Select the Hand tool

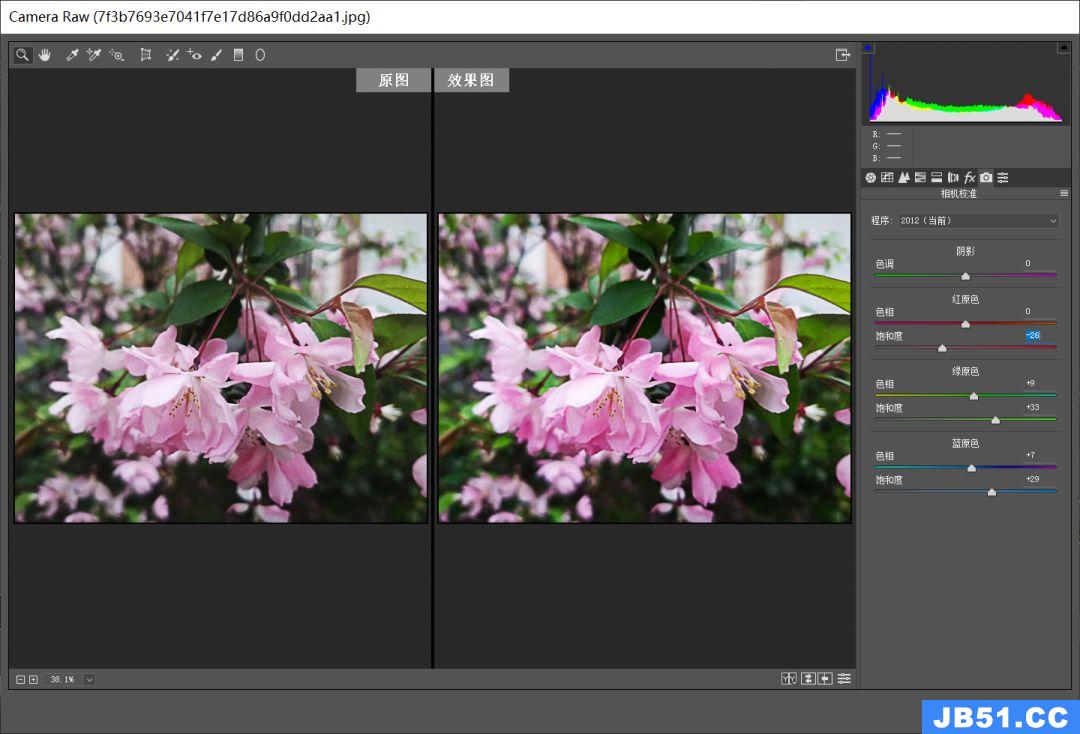coord(44,55)
